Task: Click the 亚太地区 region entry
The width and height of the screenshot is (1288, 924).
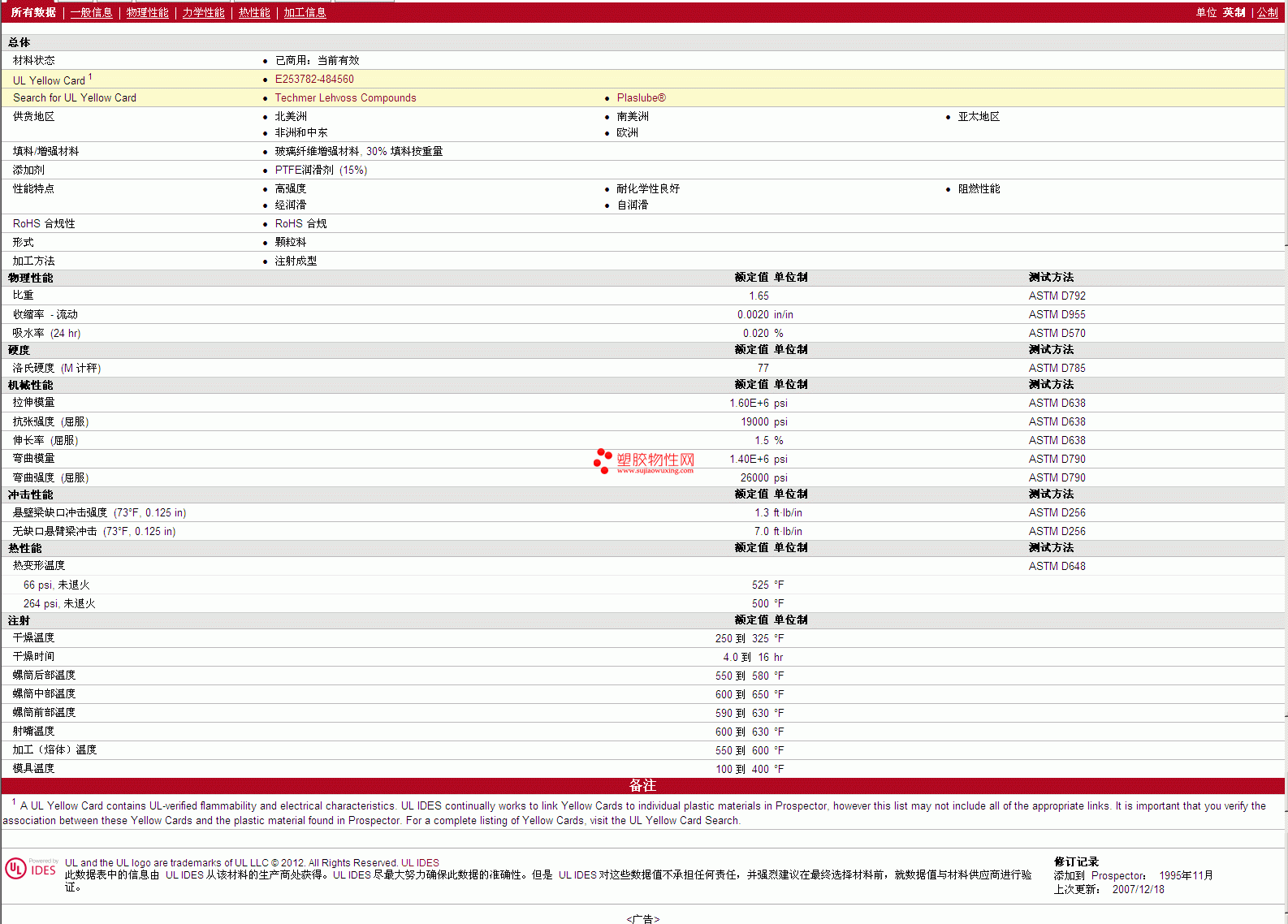Action: (x=979, y=117)
